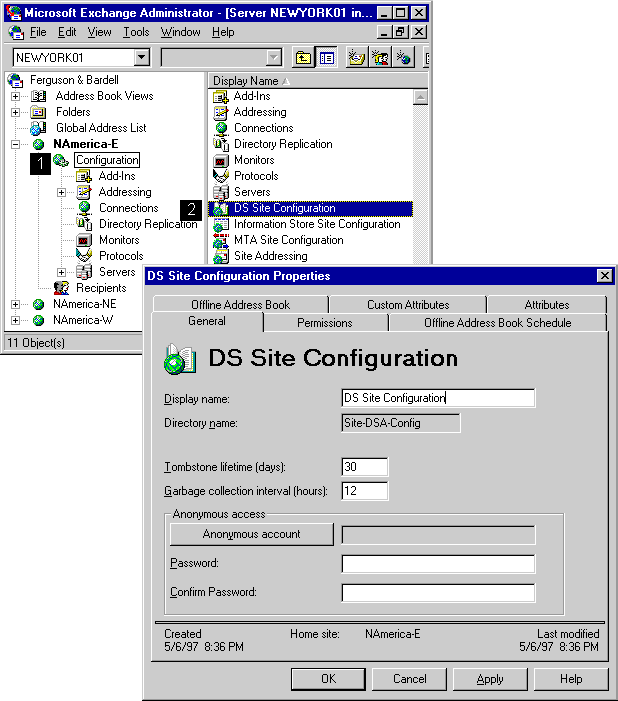Click the Folders tree icon

tap(38, 112)
